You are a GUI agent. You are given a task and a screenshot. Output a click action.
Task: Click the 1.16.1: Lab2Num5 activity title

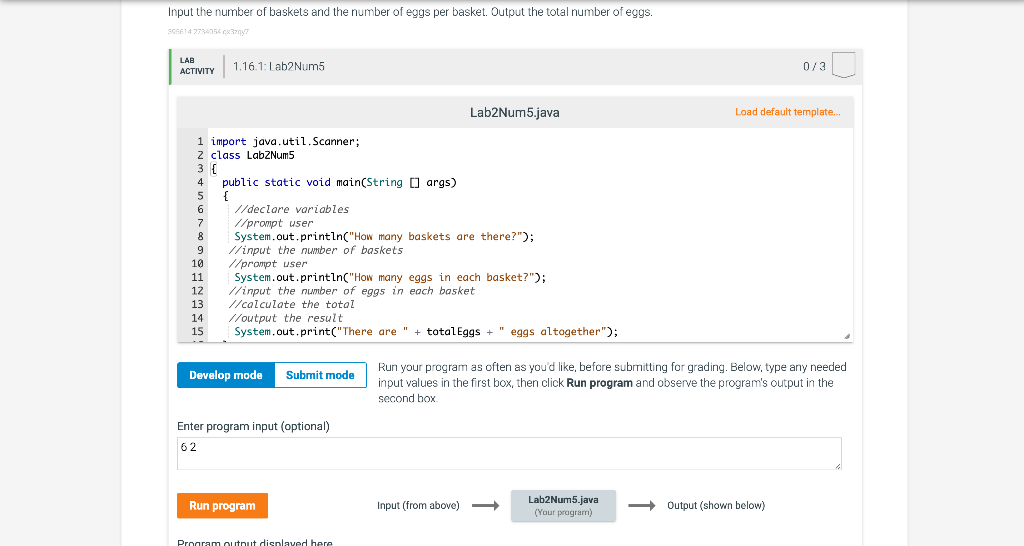point(279,66)
